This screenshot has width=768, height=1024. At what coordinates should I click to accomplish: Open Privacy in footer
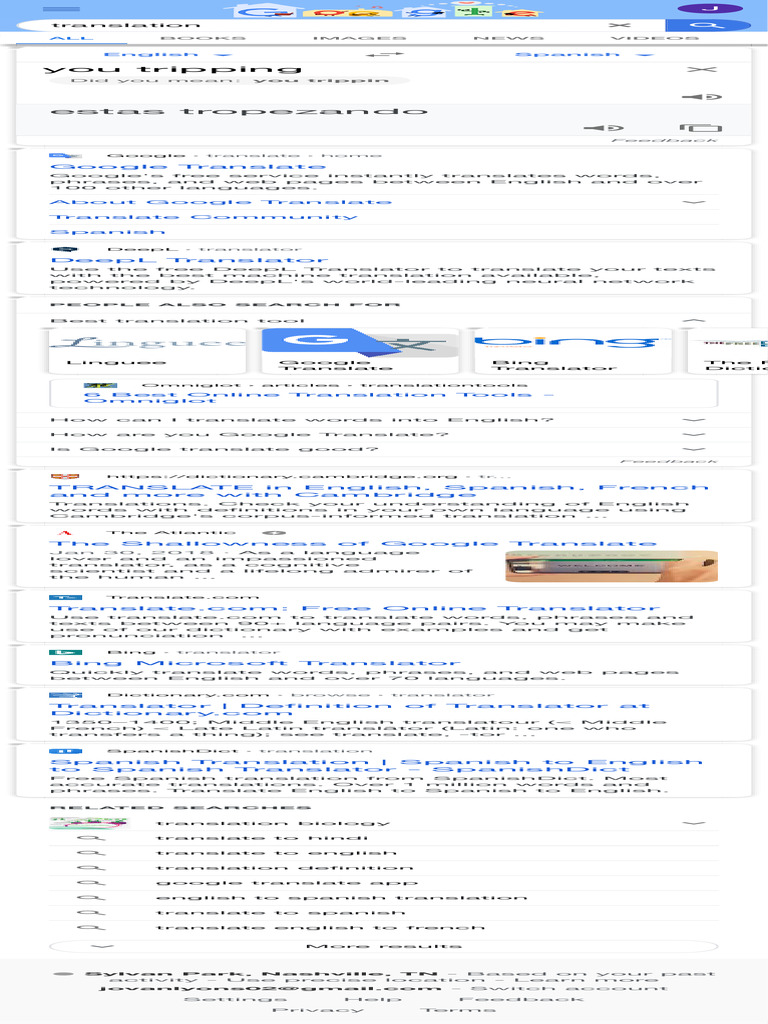pos(317,1010)
